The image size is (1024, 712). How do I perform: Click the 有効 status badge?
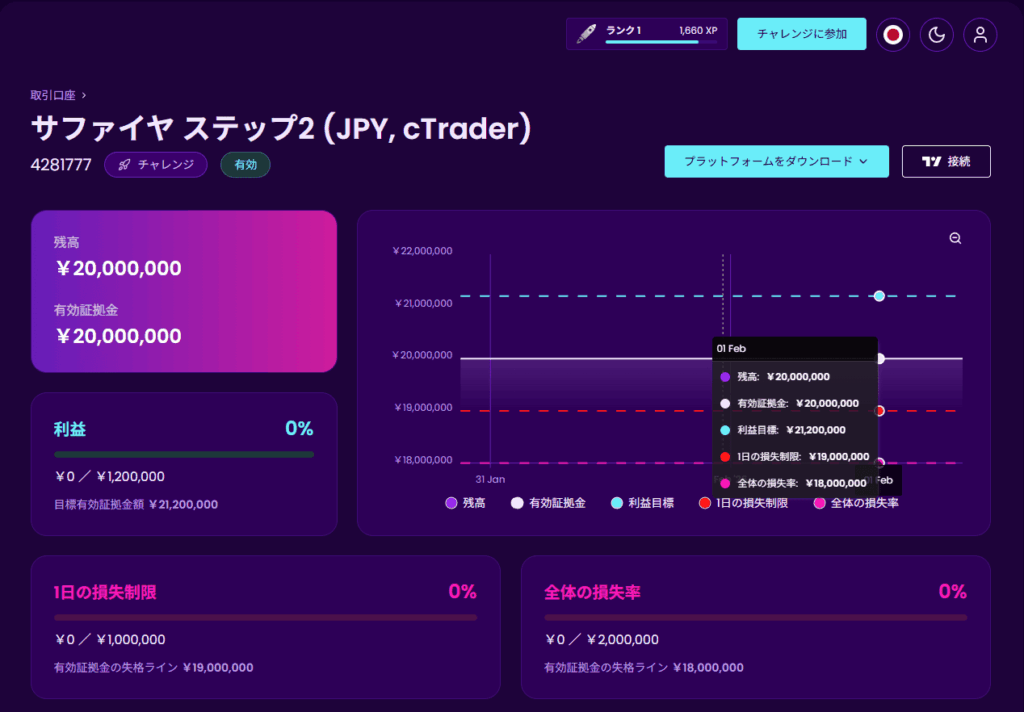(x=245, y=165)
